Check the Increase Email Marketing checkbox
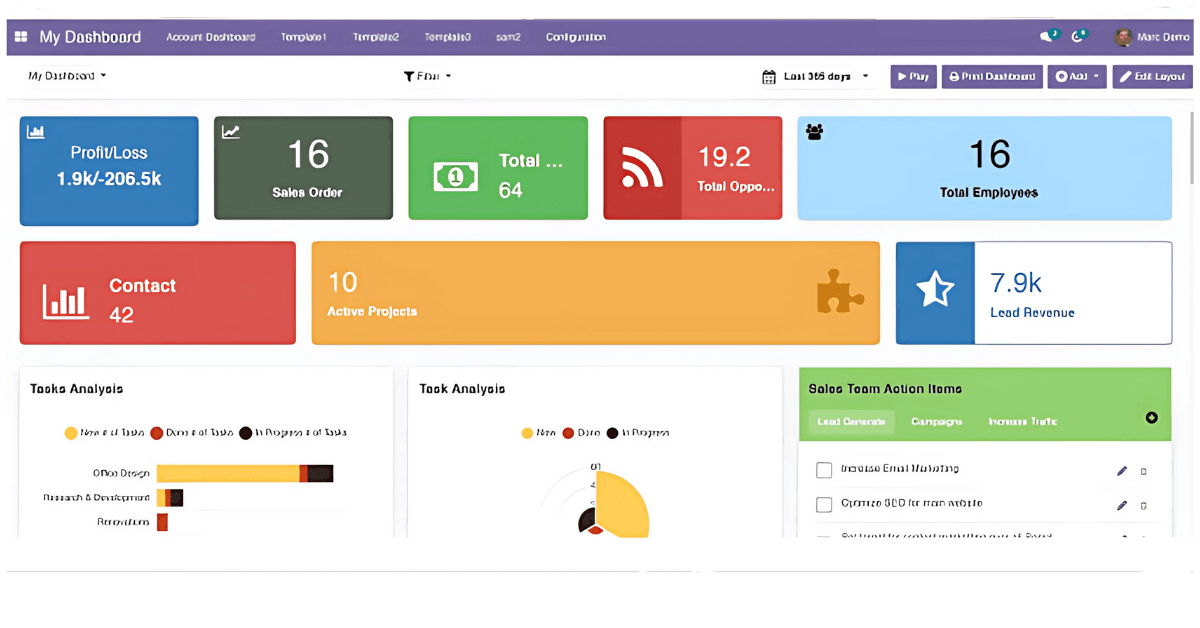Viewport: 1200px width, 628px height. click(824, 469)
